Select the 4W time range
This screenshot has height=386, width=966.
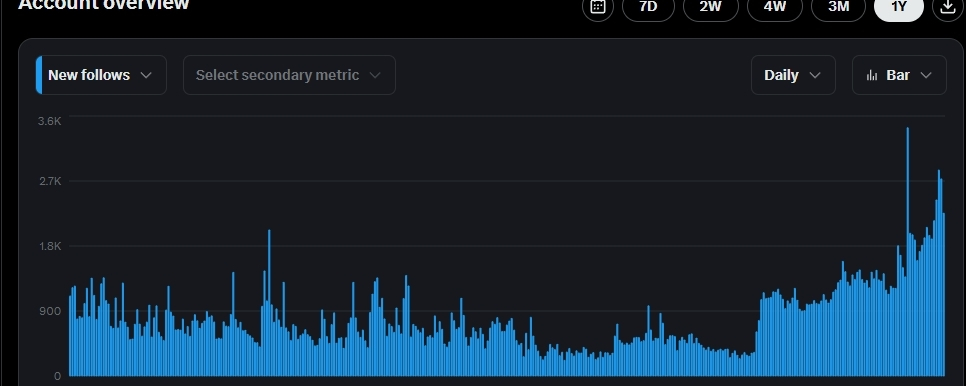click(x=775, y=7)
